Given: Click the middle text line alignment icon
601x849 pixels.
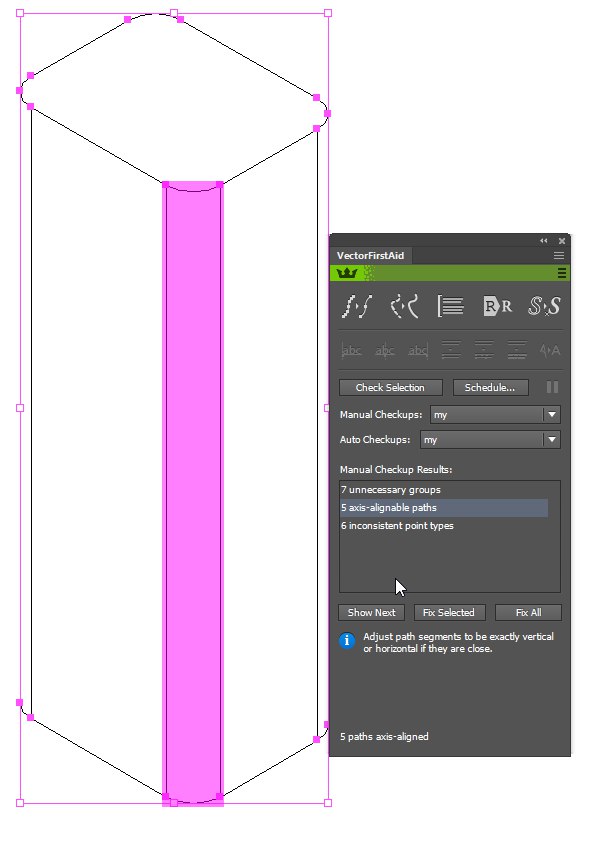Looking at the screenshot, I should (x=484, y=350).
